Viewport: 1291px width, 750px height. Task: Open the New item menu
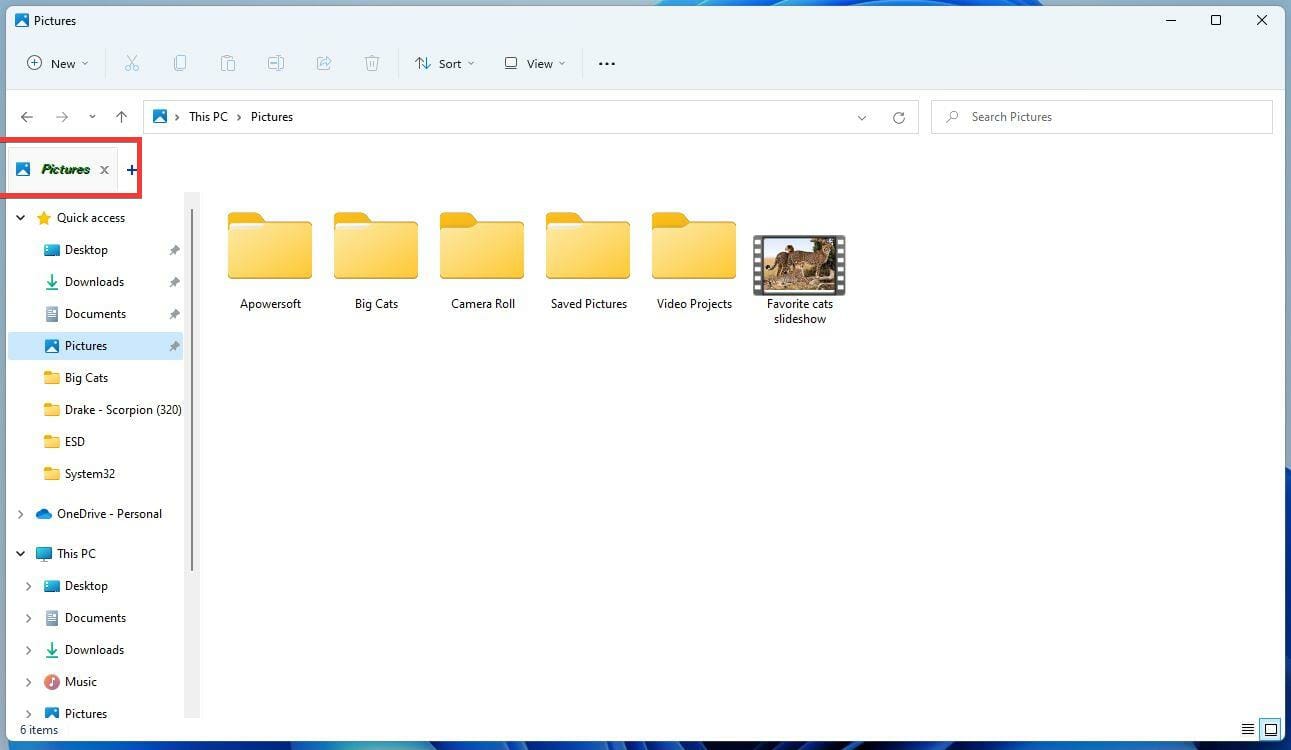(56, 63)
